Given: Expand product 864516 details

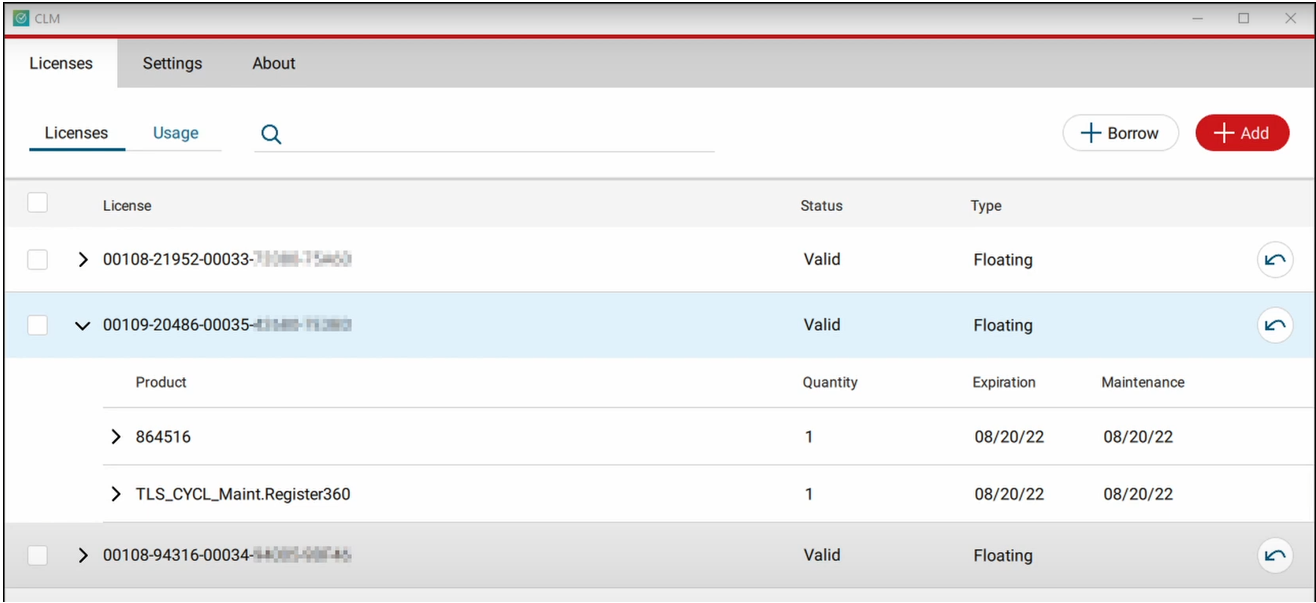Looking at the screenshot, I should (116, 437).
